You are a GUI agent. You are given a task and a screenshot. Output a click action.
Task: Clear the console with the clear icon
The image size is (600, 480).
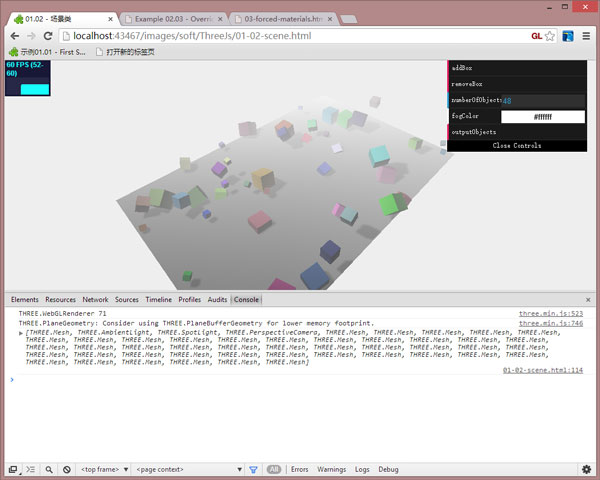[x=66, y=469]
